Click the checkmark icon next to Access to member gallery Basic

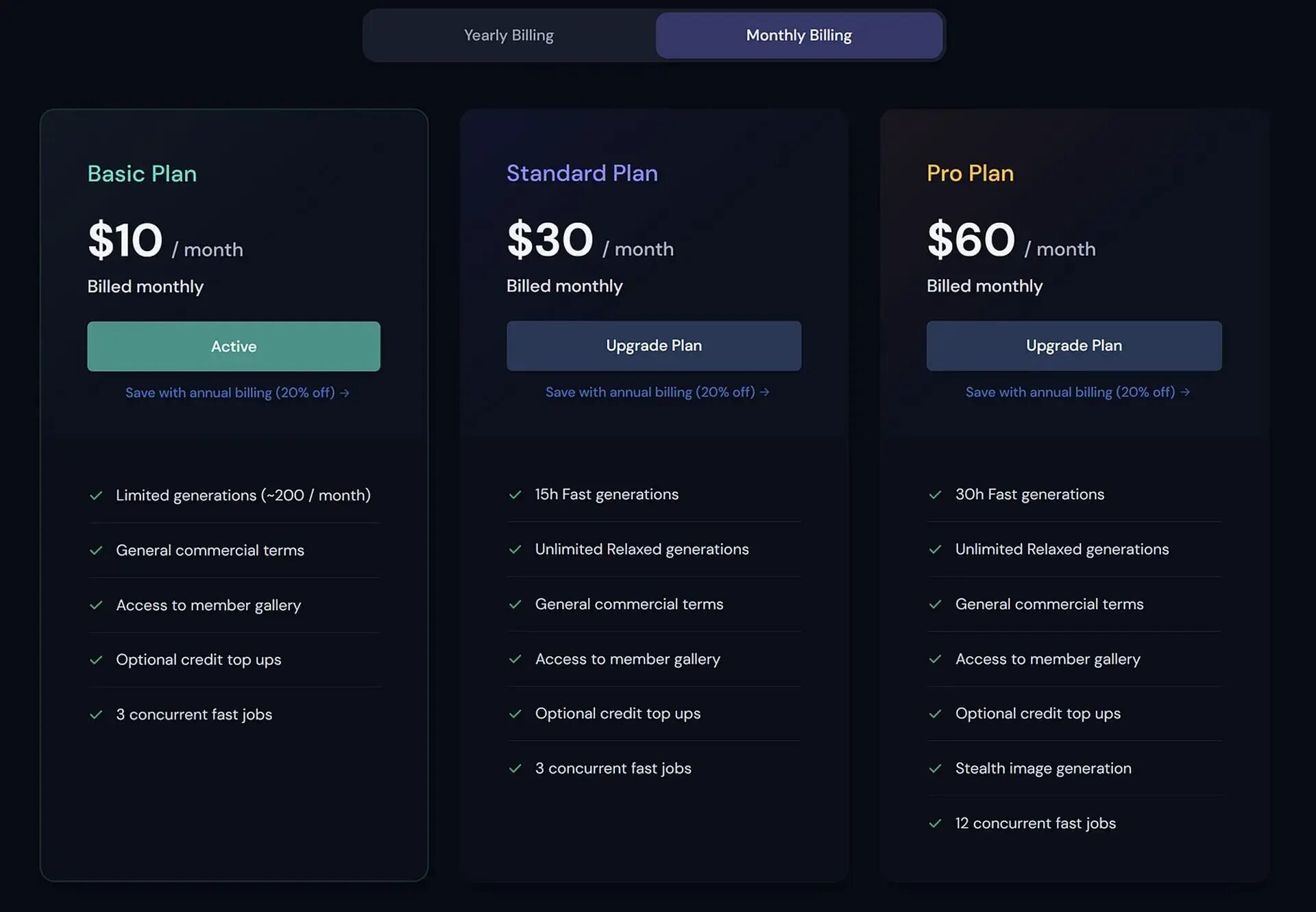pos(95,604)
